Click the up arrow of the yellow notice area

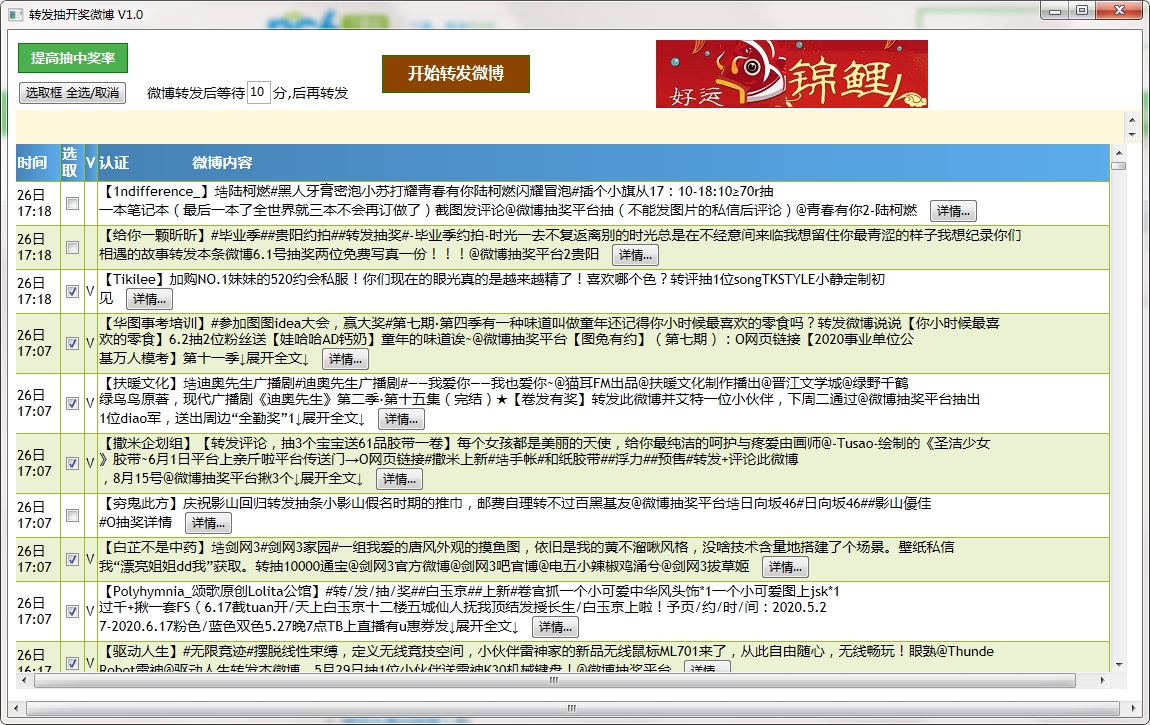[1132, 118]
